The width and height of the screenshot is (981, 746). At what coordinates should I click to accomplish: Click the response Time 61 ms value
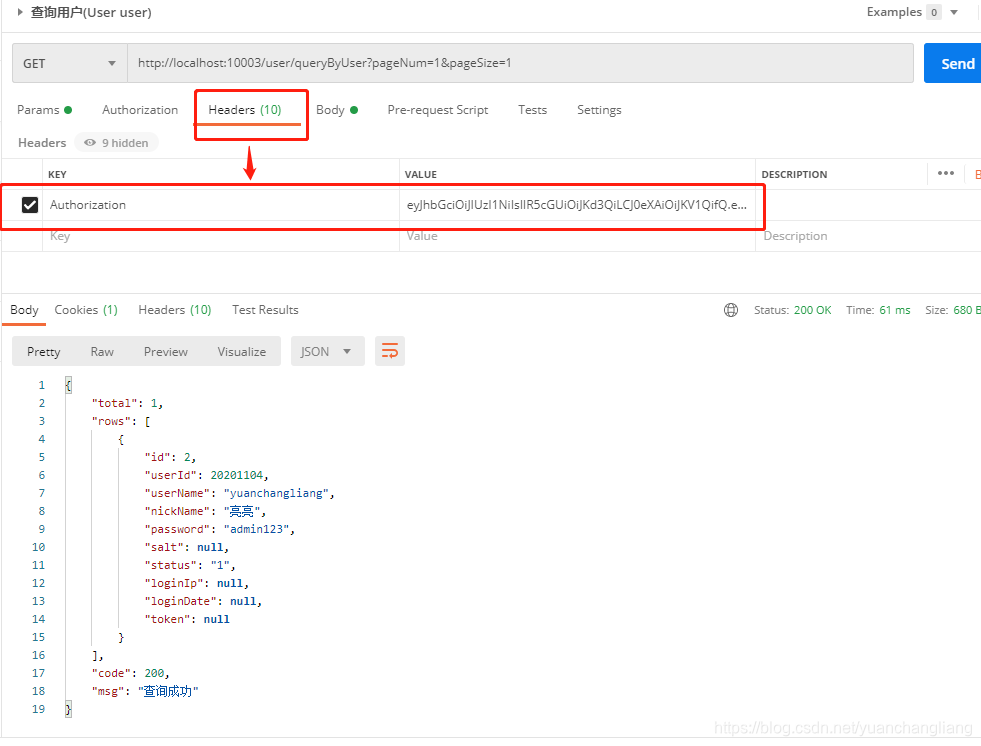click(895, 310)
